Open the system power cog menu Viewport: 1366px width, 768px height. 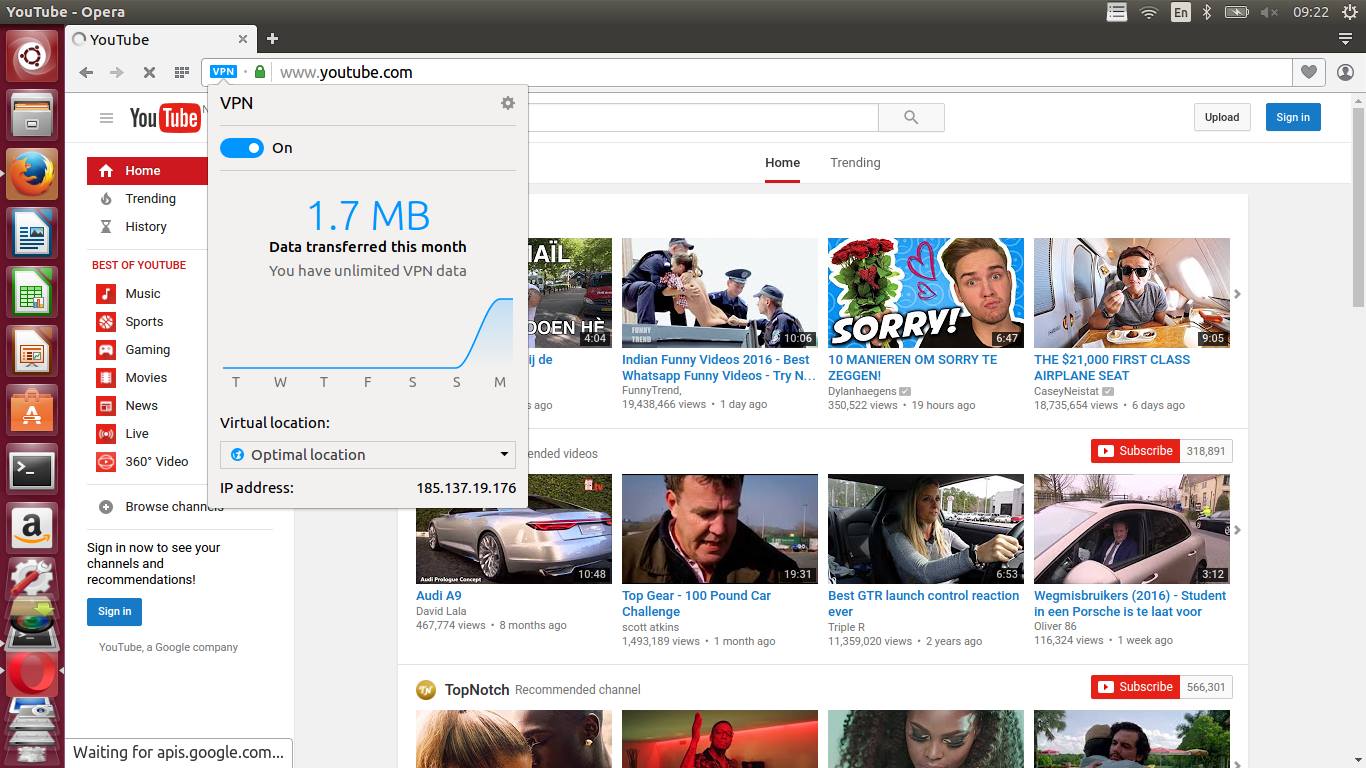[x=1349, y=12]
